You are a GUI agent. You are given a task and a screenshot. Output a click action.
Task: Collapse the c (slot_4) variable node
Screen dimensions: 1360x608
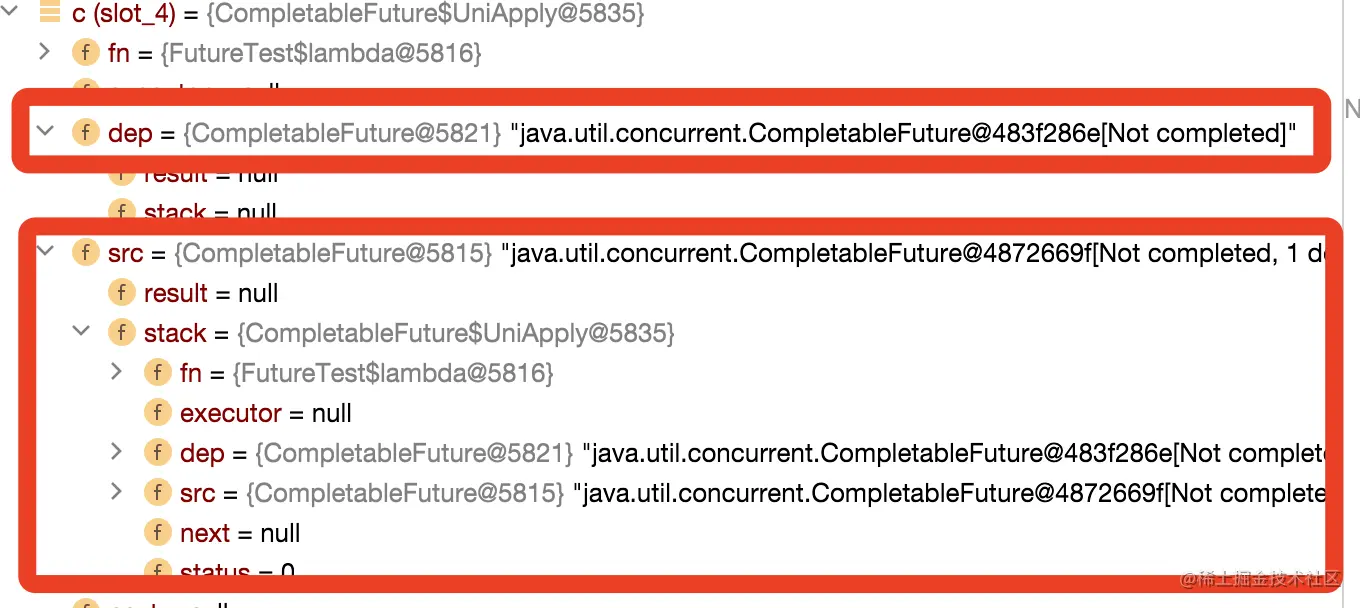coord(10,14)
